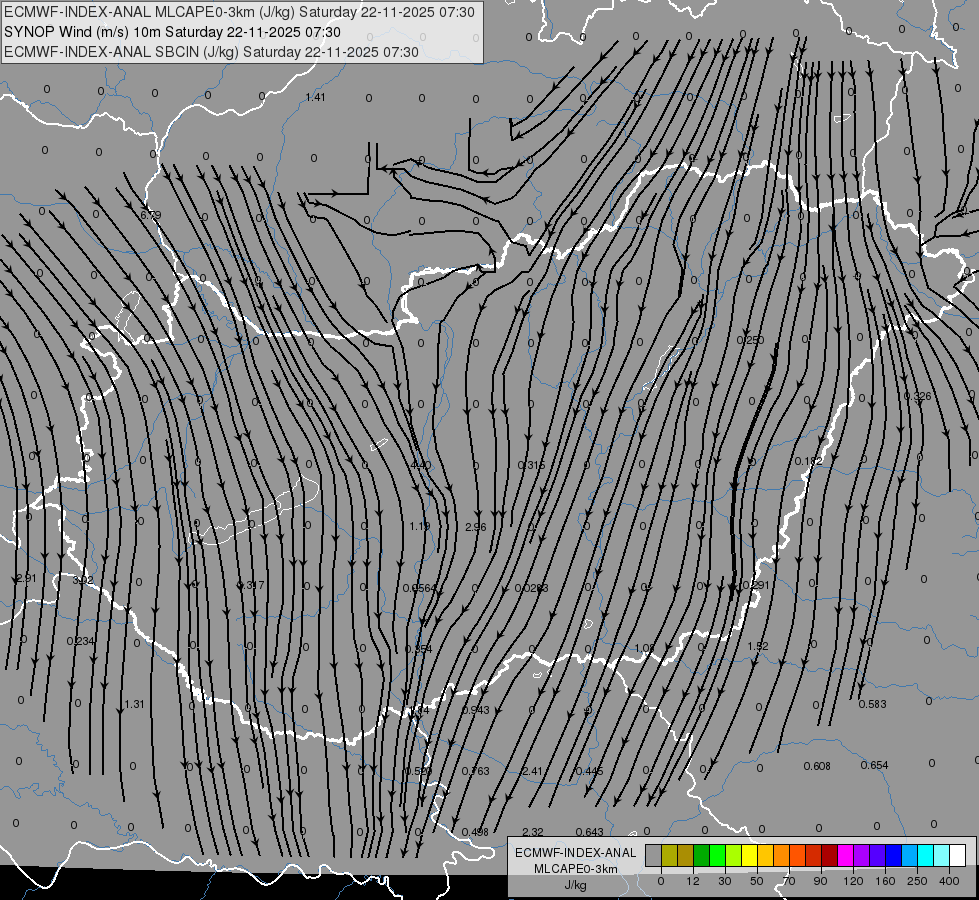Click the 30 tick label on legend scale
This screenshot has width=979, height=900.
(724, 881)
